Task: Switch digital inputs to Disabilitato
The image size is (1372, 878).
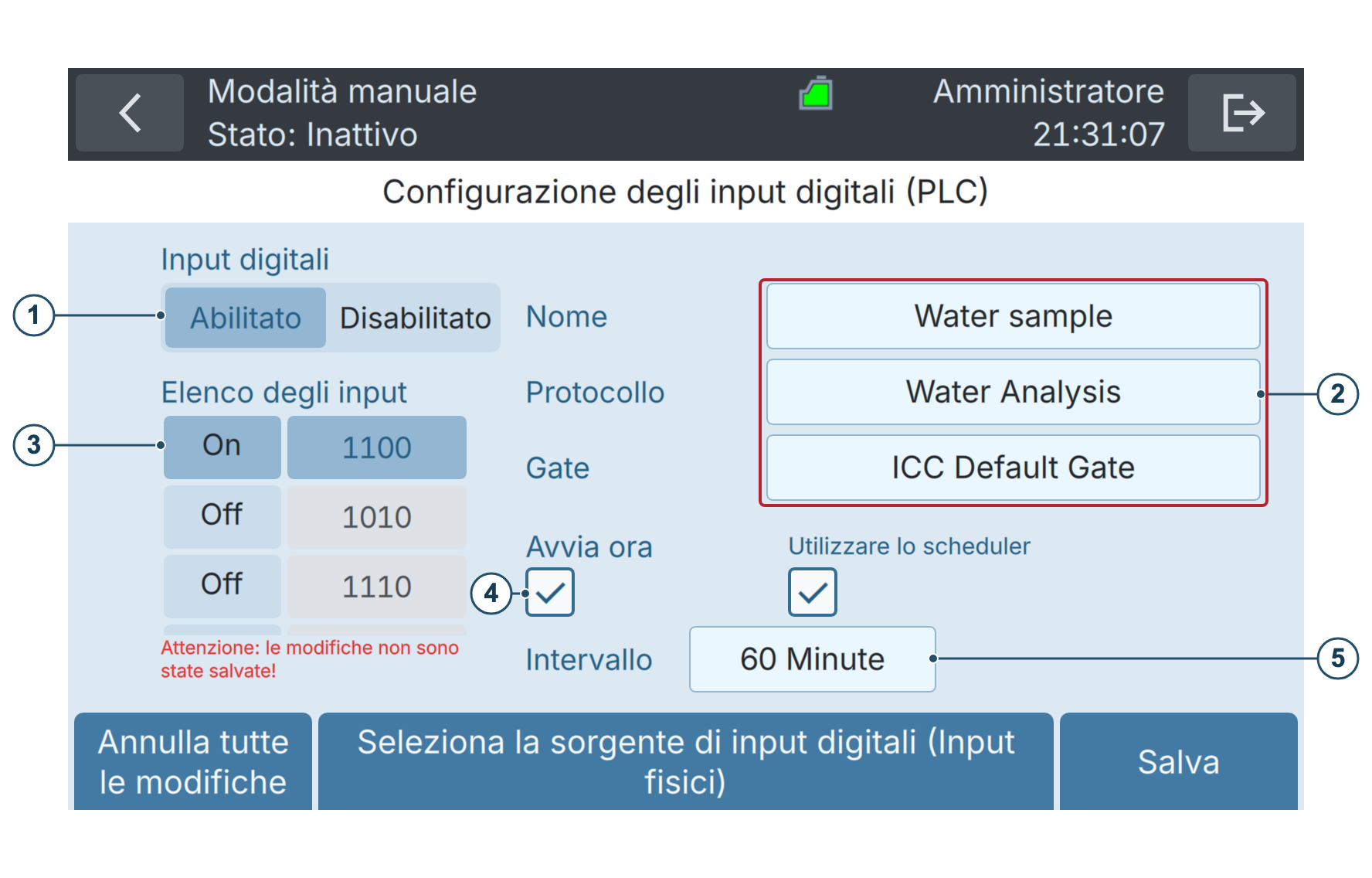Action: point(415,318)
